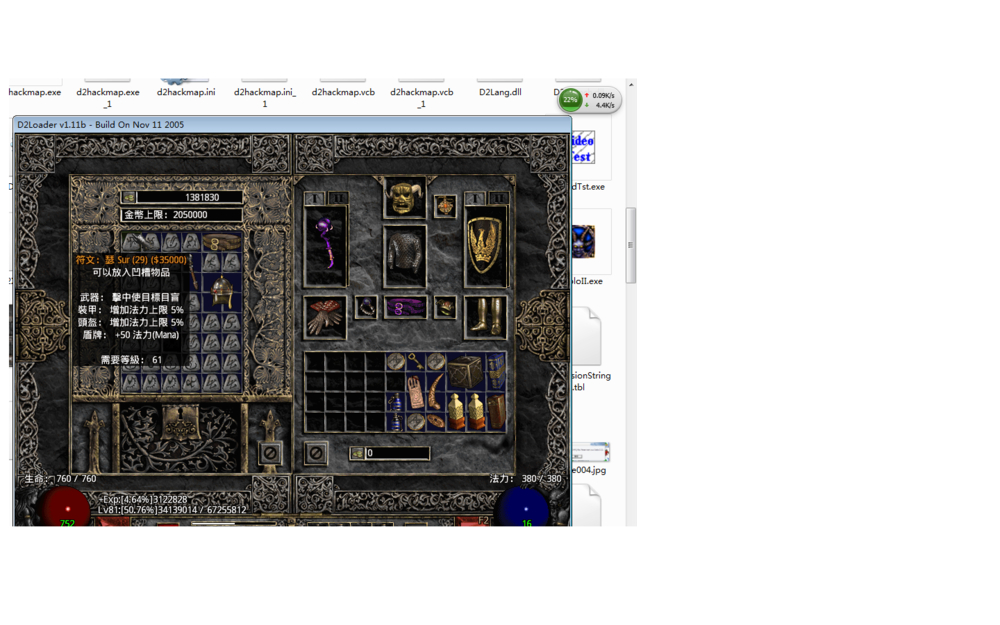Screen dimensions: 1000x625
Task: Click the yellow bottle next to brown tome
Action: point(476,411)
